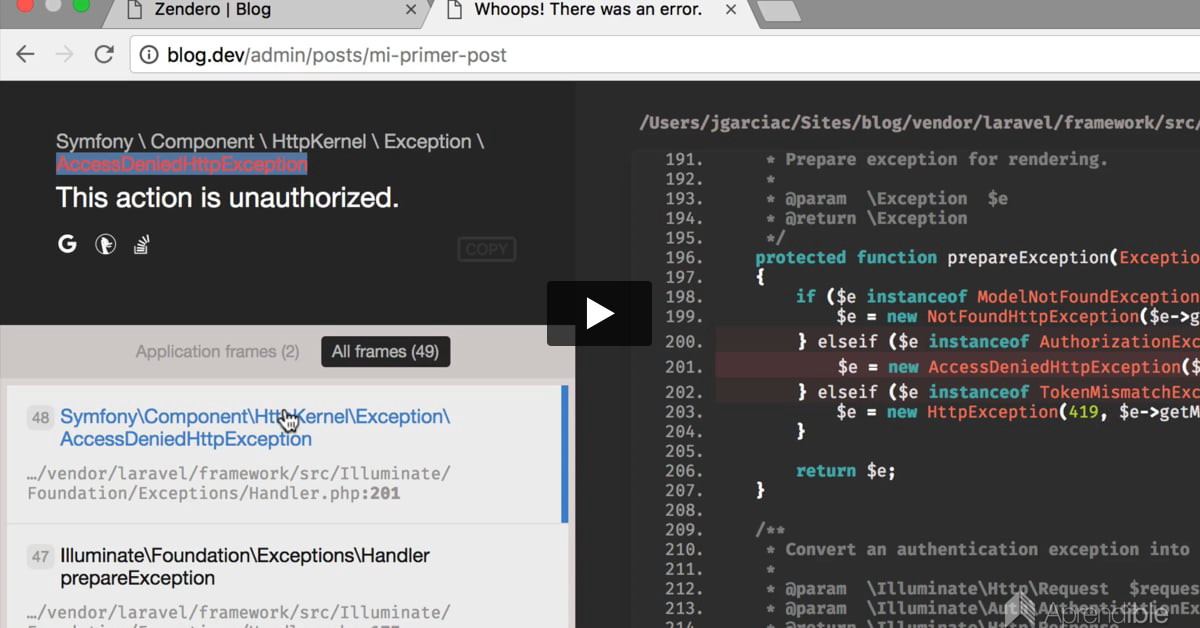1200x628 pixels.
Task: Search the error on DuckDuckGo icon
Action: click(105, 244)
